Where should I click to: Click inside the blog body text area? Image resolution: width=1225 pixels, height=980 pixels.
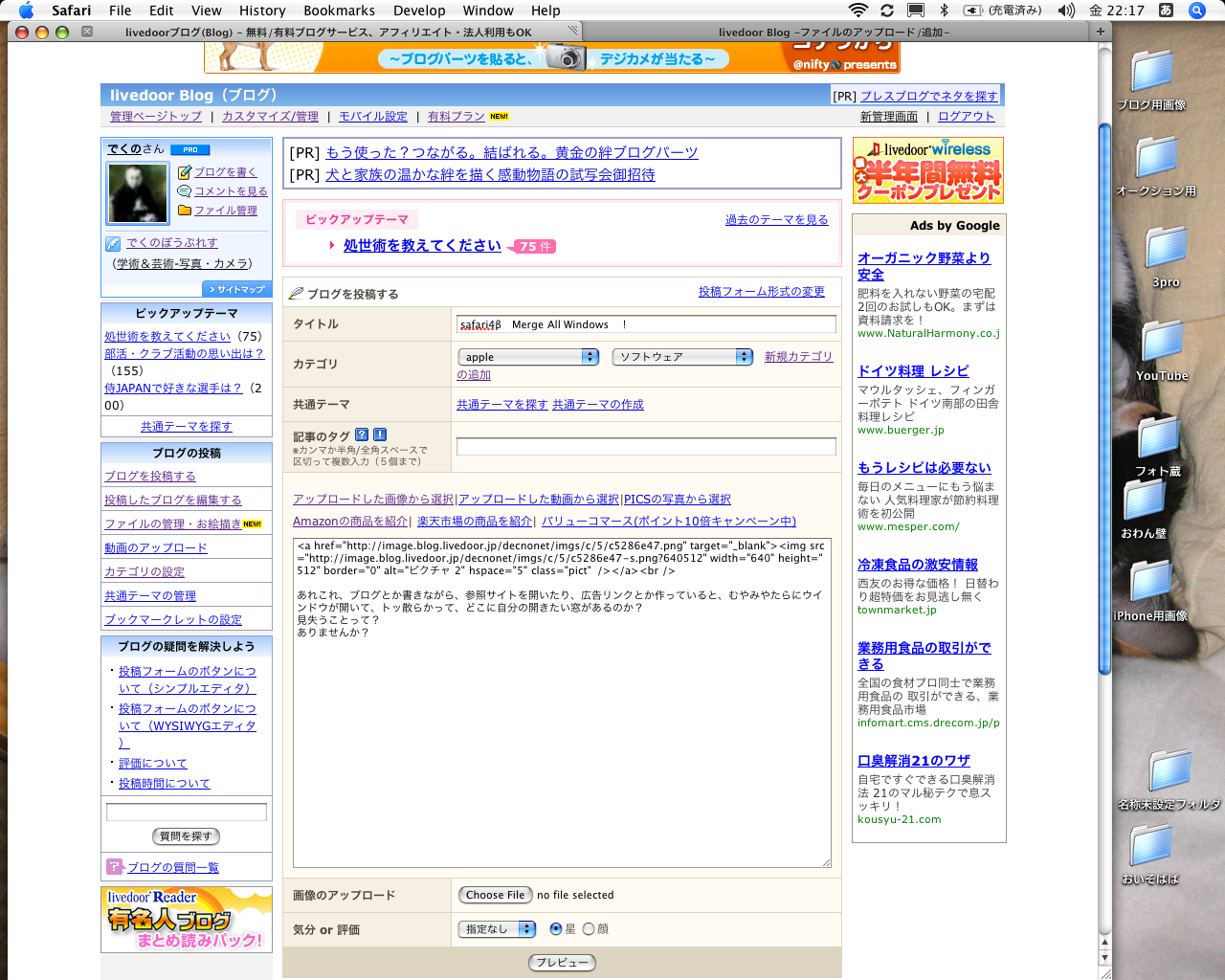click(562, 702)
